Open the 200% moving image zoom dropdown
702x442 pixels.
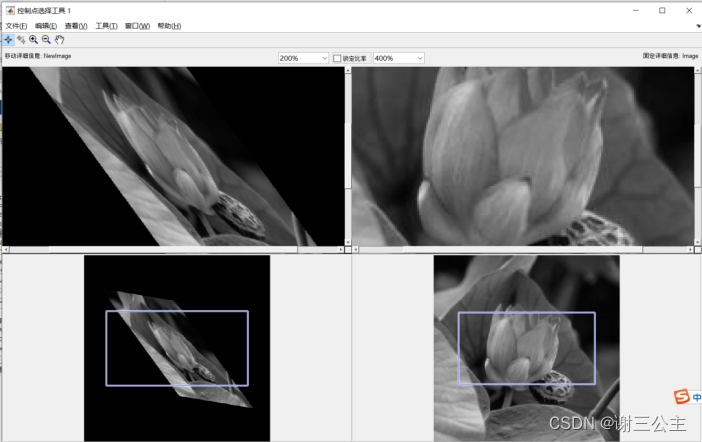304,58
